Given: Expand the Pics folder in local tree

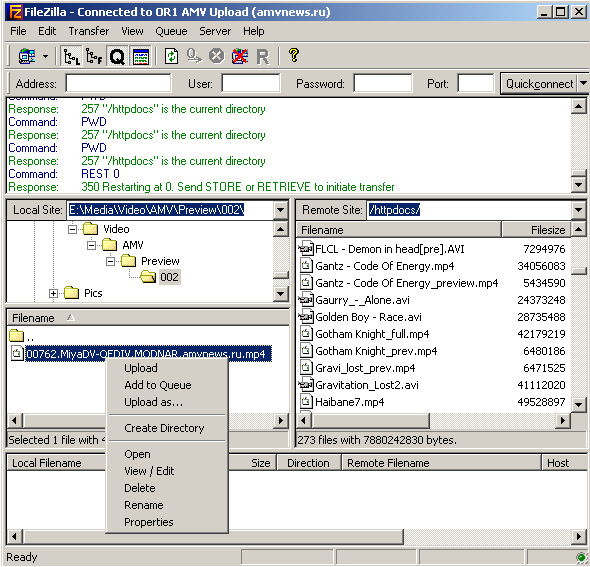Looking at the screenshot, I should pos(53,293).
